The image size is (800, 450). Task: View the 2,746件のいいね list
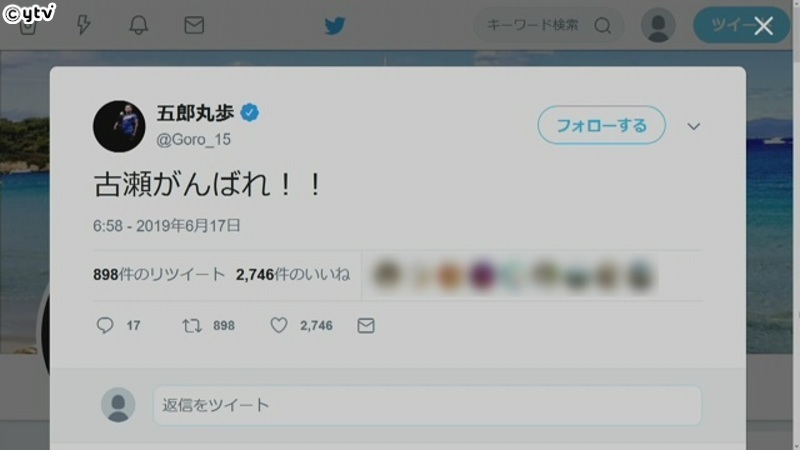pyautogui.click(x=293, y=274)
